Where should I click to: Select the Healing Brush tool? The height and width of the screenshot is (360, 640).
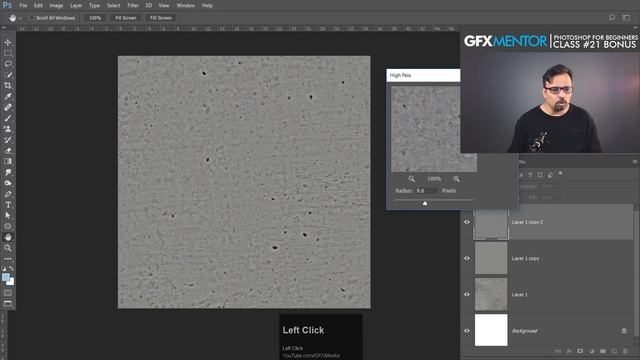tap(8, 107)
